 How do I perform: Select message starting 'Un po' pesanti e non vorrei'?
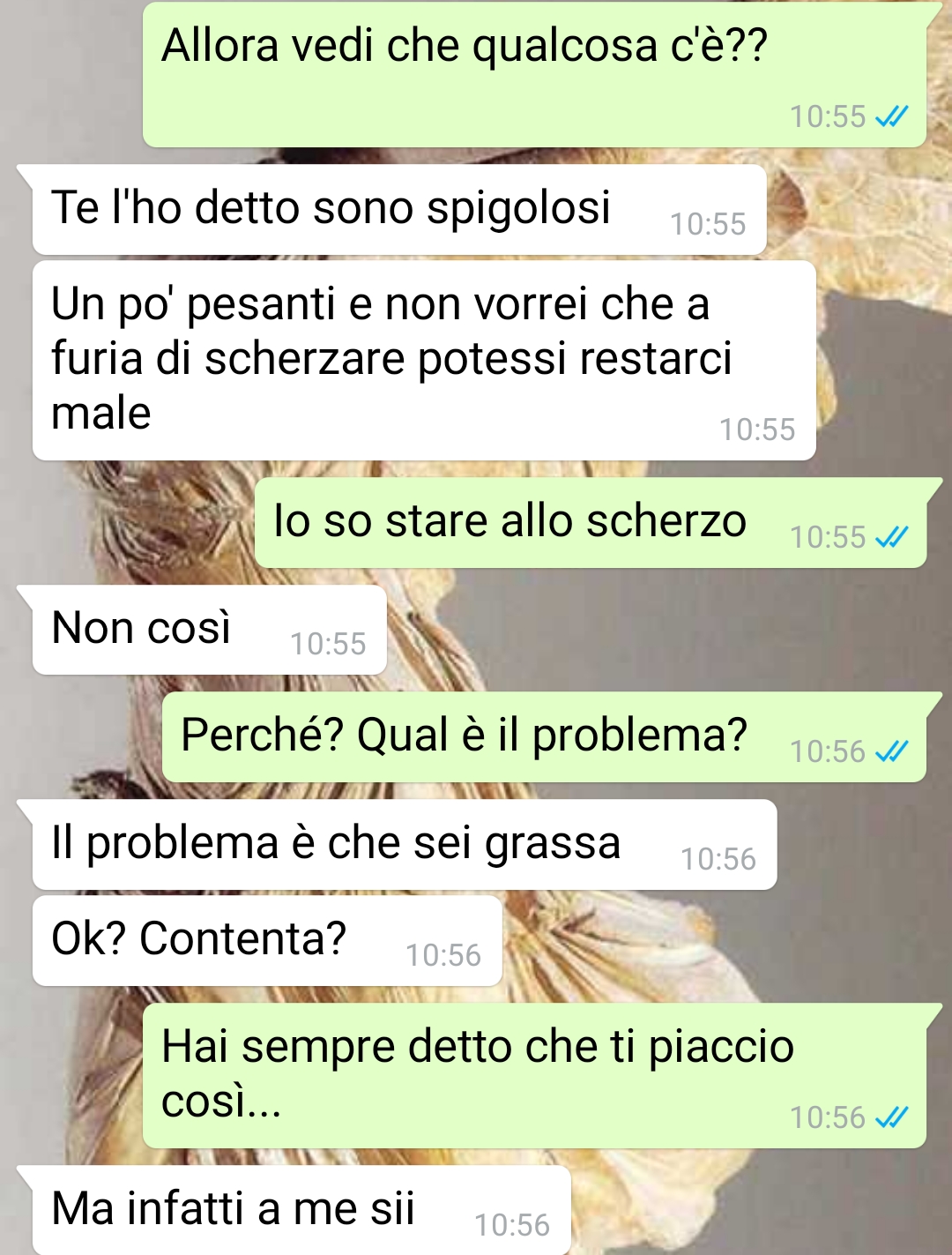(x=424, y=360)
